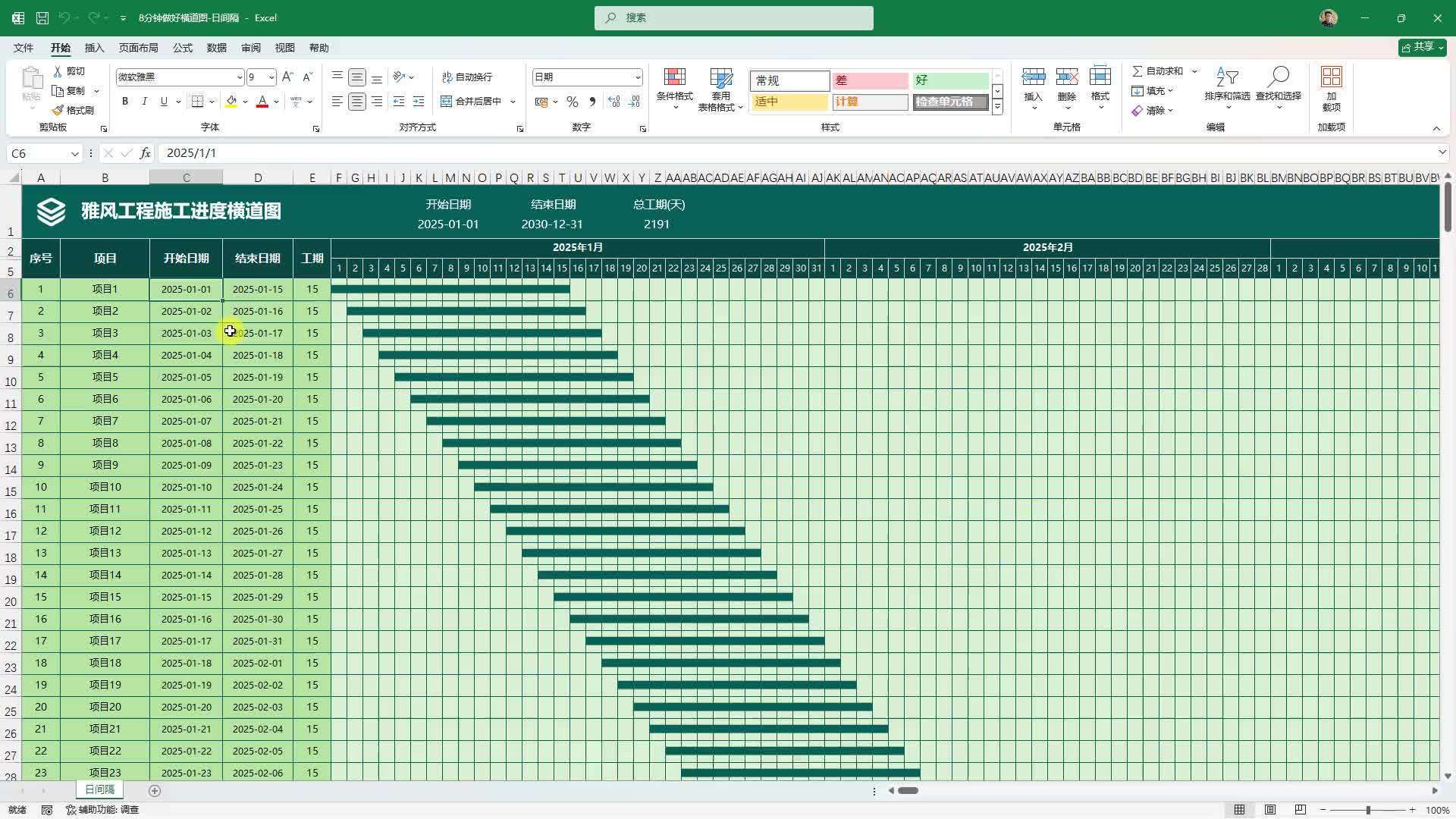Toggle bold formatting

click(x=124, y=101)
